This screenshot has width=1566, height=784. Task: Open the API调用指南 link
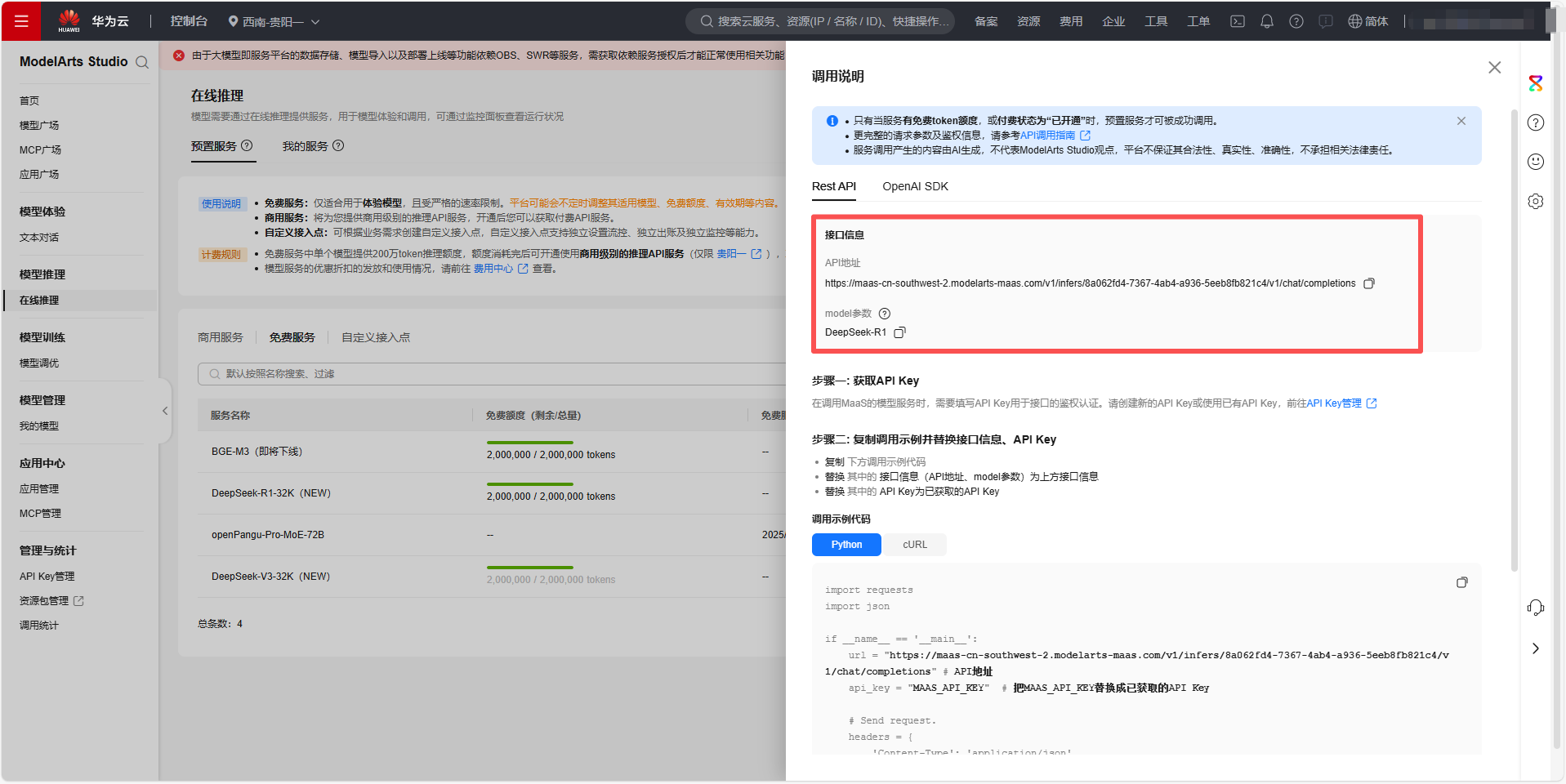coord(1055,136)
